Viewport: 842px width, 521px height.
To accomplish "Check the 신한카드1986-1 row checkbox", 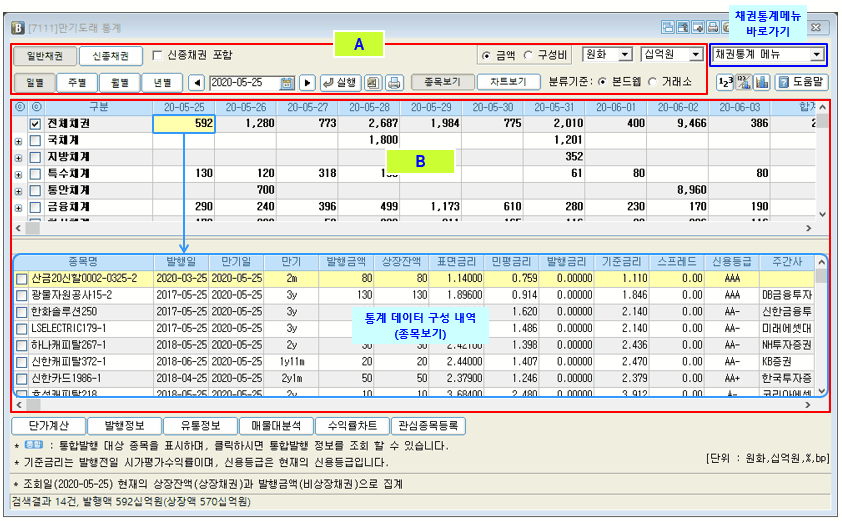I will tap(21, 379).
